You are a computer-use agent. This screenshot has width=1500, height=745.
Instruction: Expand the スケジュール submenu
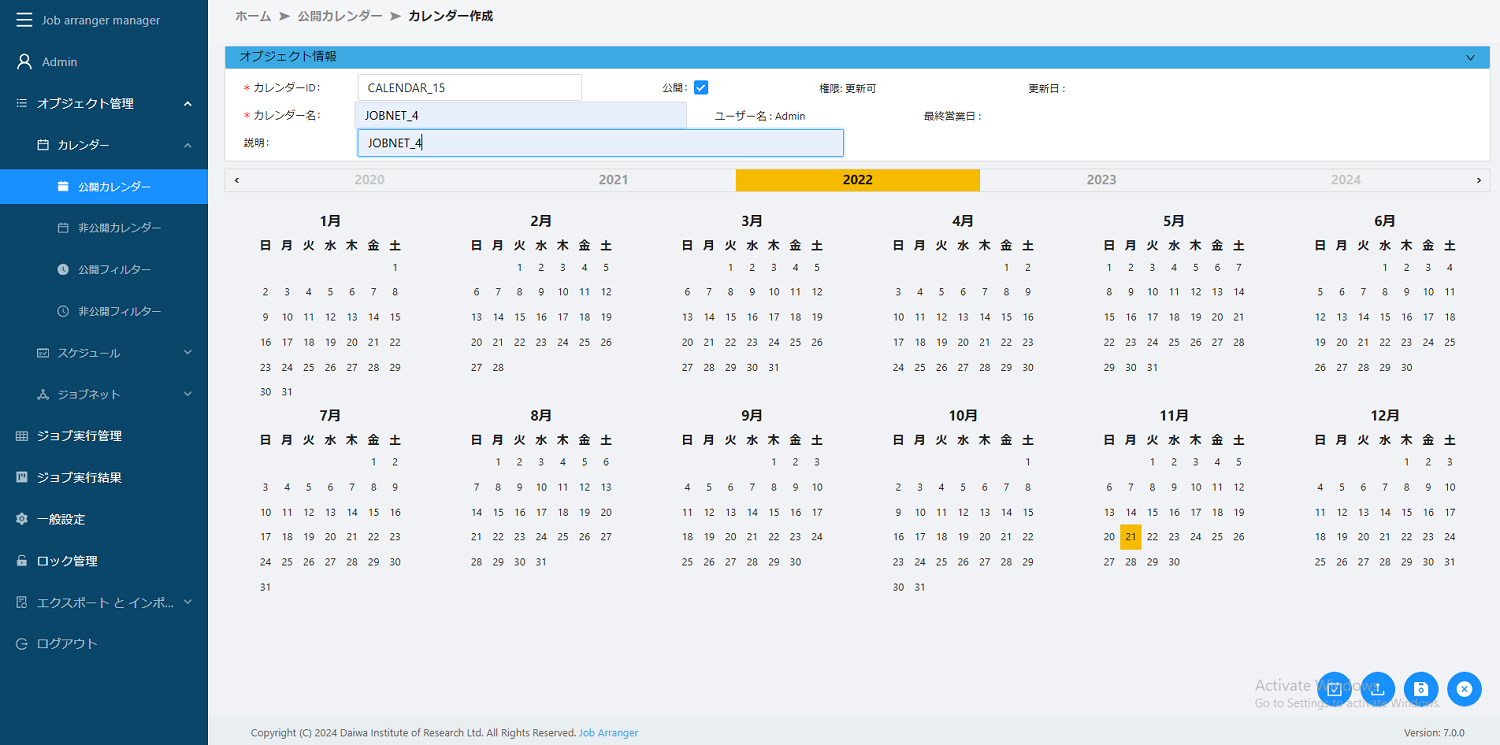187,353
